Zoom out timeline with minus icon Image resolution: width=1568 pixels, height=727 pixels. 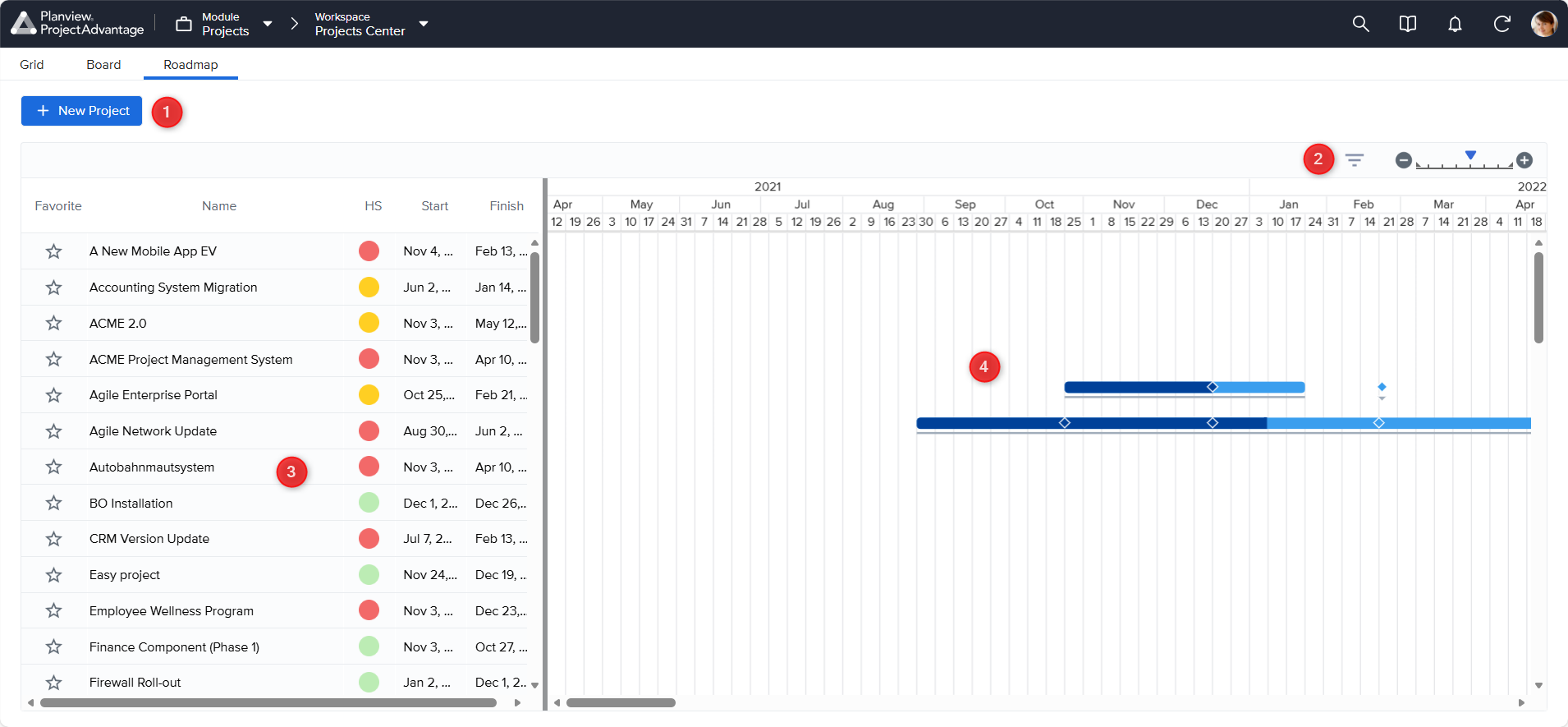tap(1403, 160)
